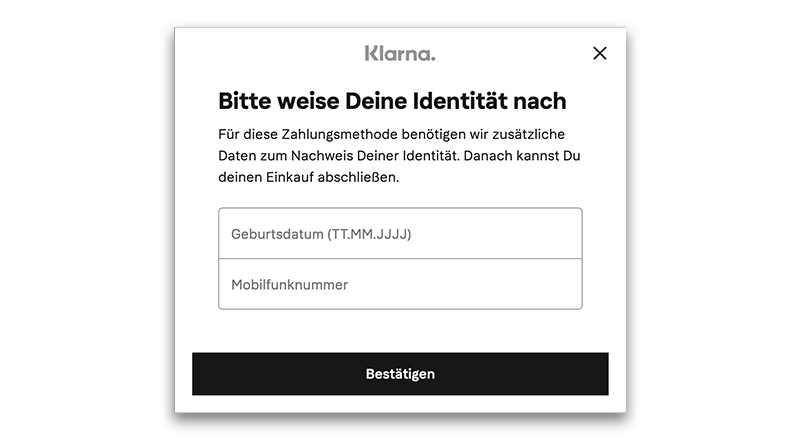Click the word 'zusätzliche' in the description
Image resolution: width=800 pixels, height=440 pixels.
click(x=538, y=133)
